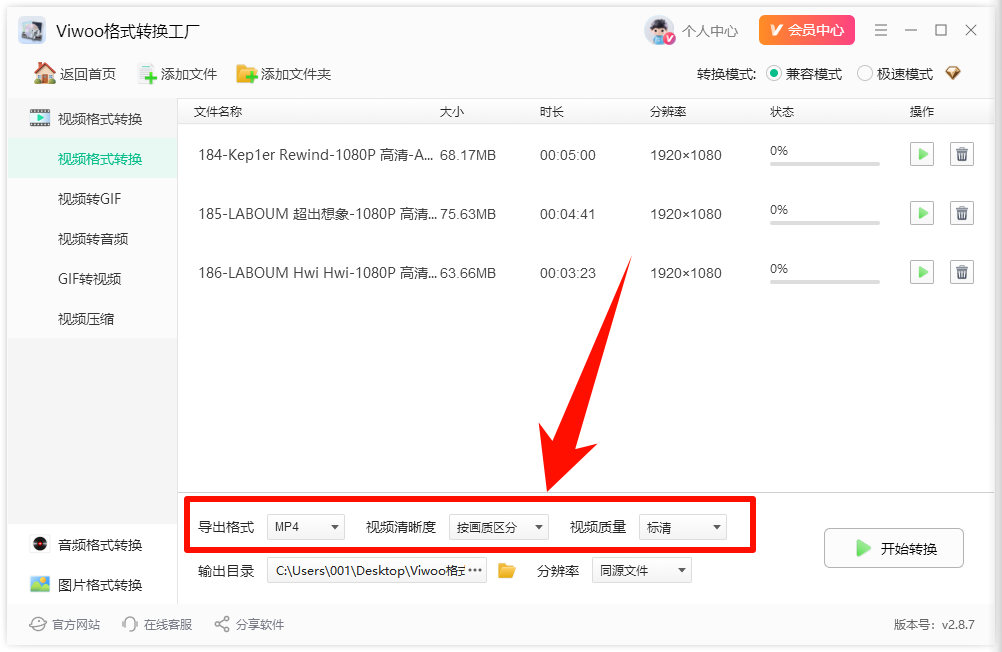This screenshot has width=1002, height=652.
Task: Click the 63.66MB size value
Action: [x=468, y=273]
